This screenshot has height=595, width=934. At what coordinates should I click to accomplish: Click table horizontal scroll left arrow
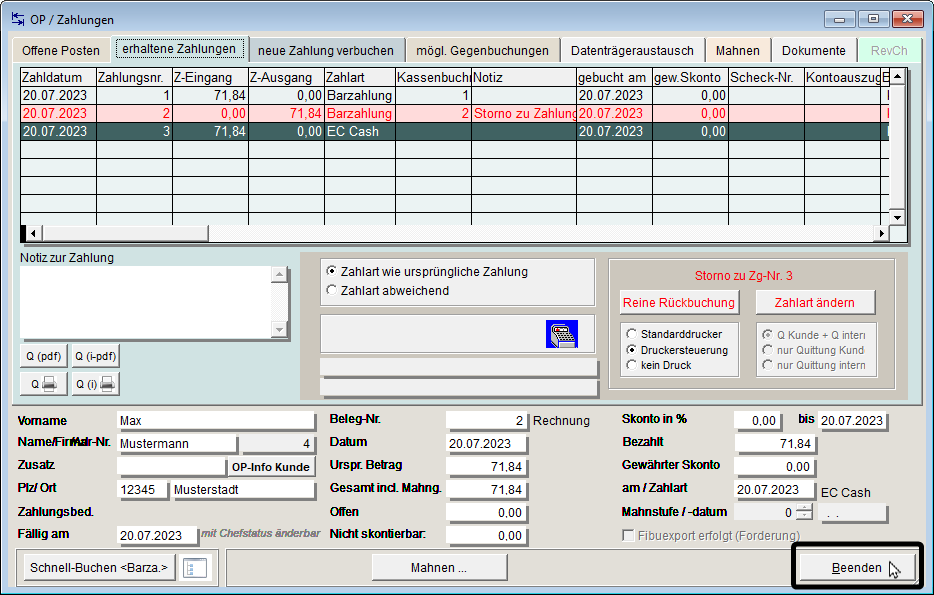click(34, 233)
